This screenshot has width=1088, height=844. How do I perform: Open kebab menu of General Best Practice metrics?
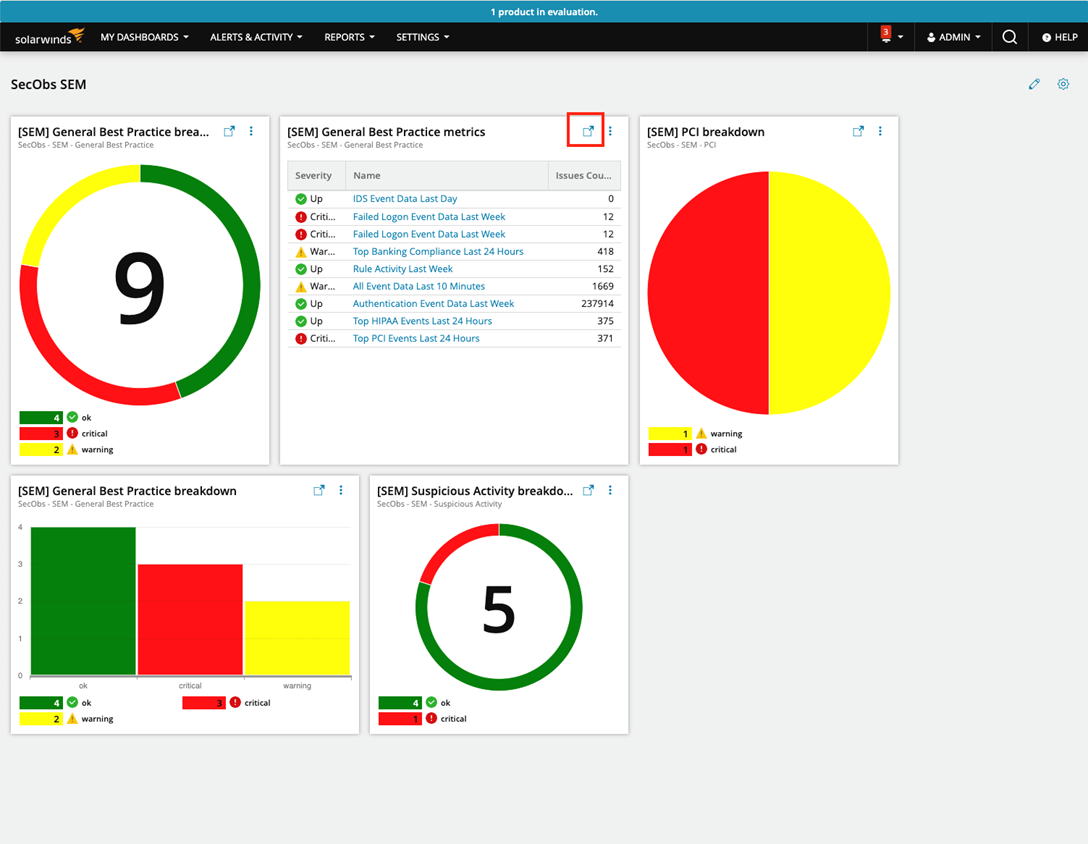610,131
